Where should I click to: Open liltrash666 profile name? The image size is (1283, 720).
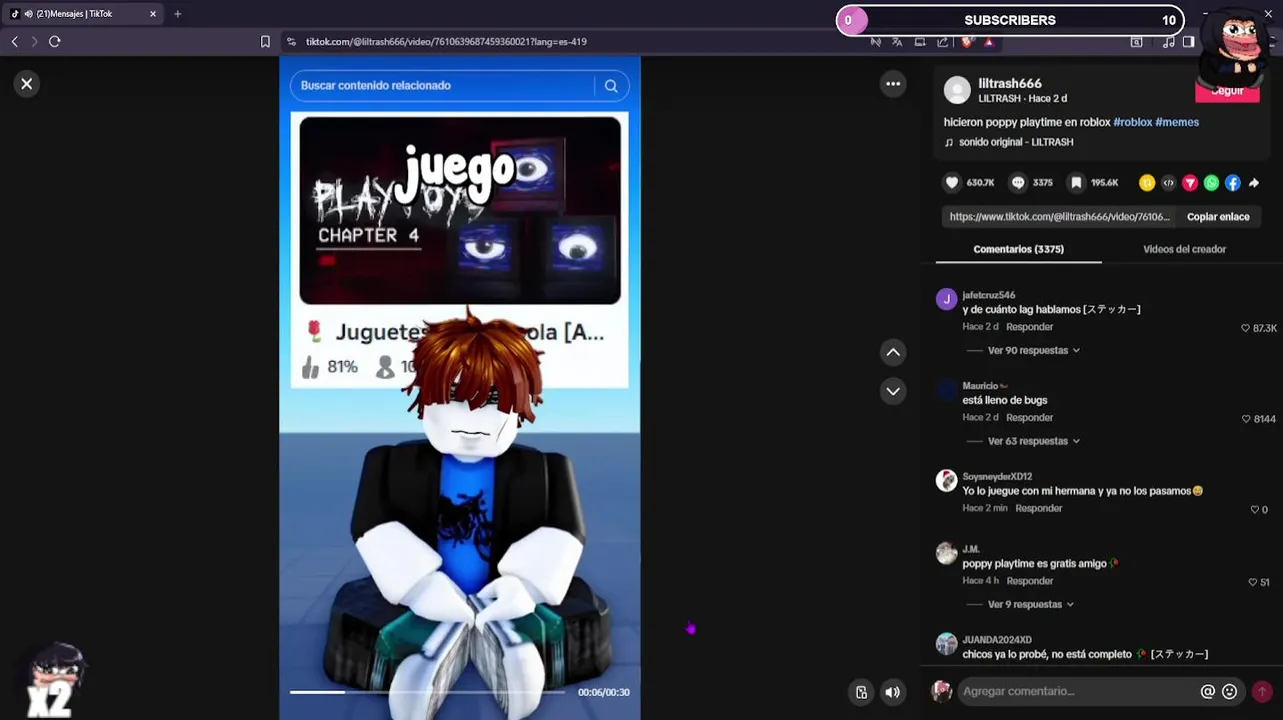click(1010, 84)
